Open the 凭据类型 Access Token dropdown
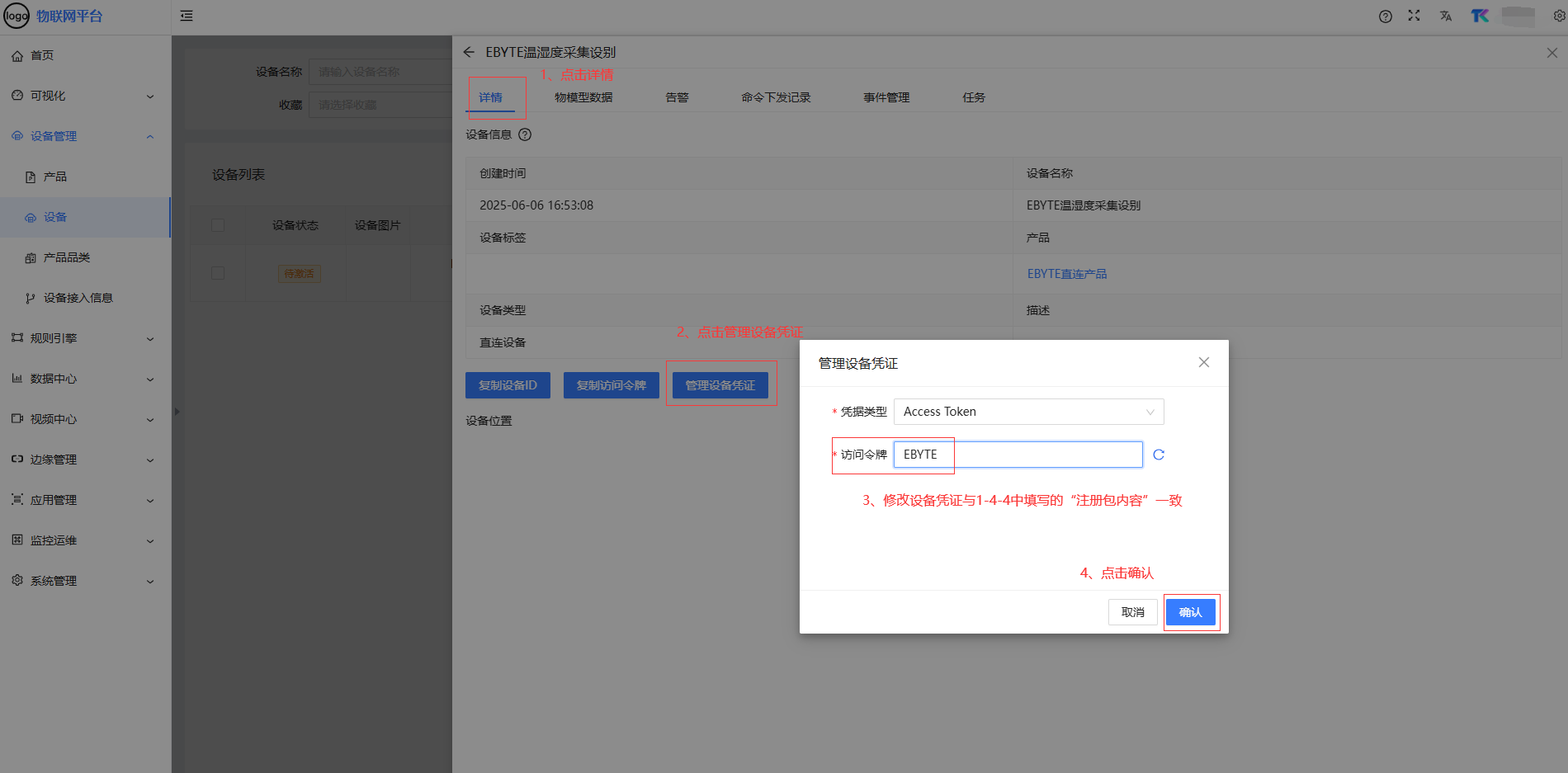Image resolution: width=1568 pixels, height=773 pixels. 1028,412
